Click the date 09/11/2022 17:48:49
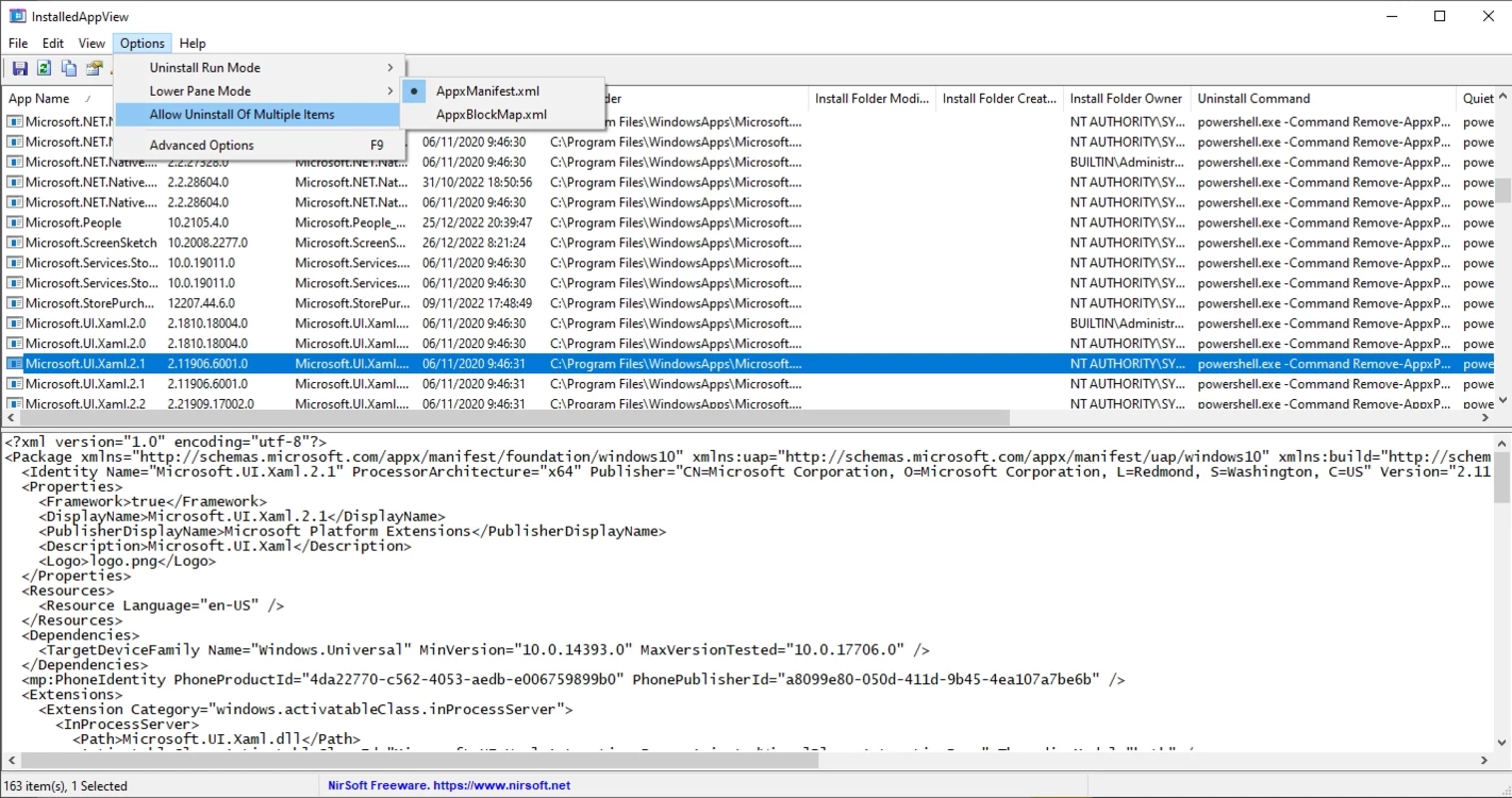This screenshot has height=798, width=1512. pos(477,303)
